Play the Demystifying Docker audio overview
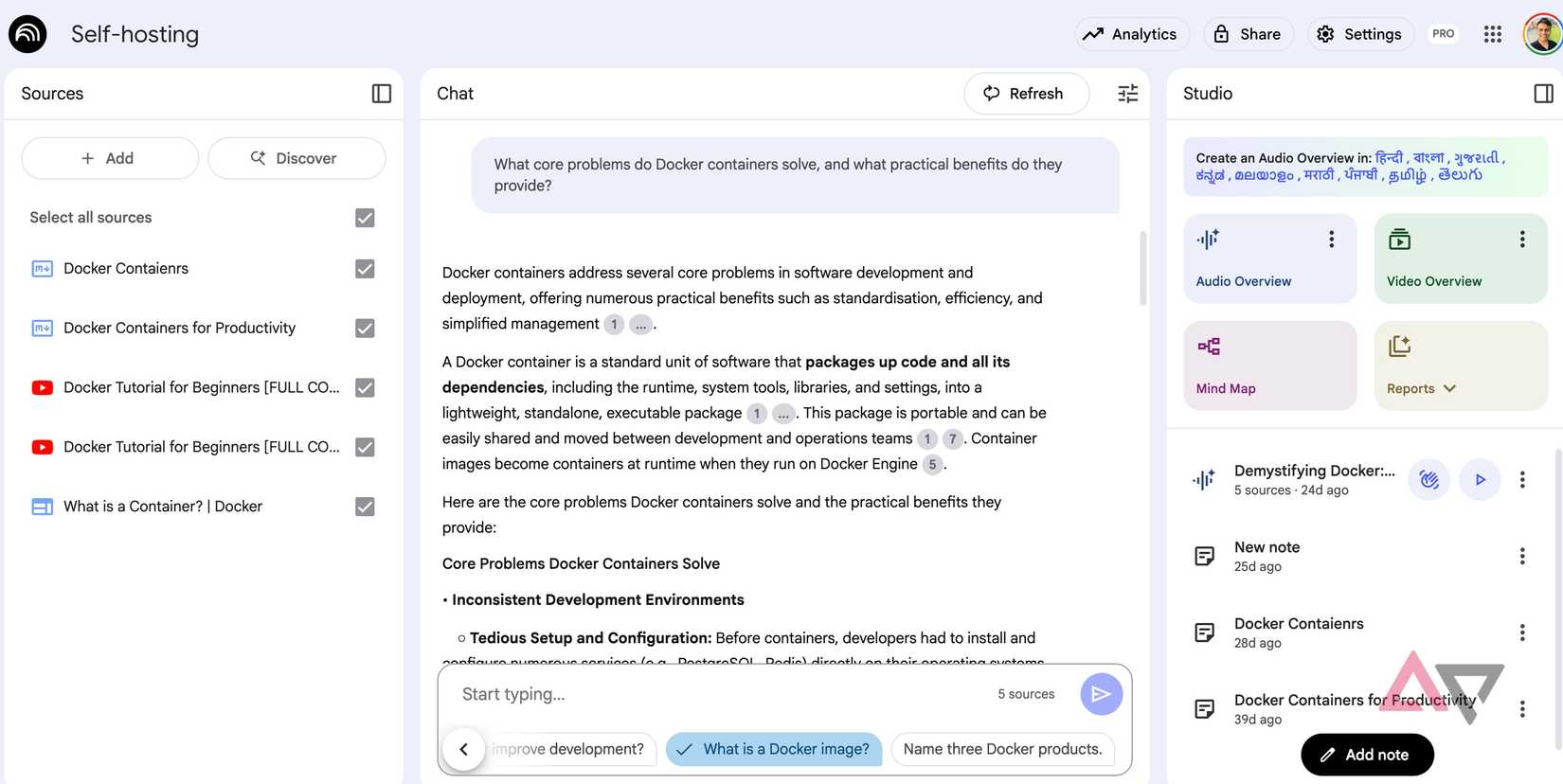This screenshot has width=1563, height=784. click(x=1480, y=479)
